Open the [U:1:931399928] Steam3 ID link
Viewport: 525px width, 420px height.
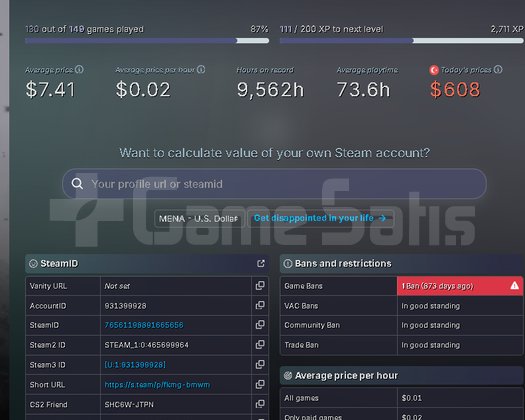pos(135,365)
